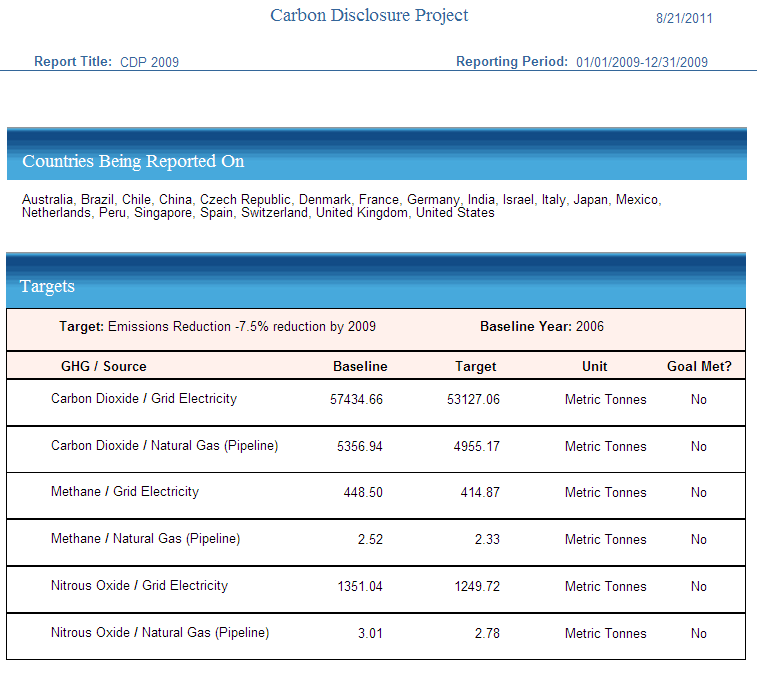Viewport: 770px width, 673px height.
Task: Click baseline value 1351.04
Action: point(360,587)
